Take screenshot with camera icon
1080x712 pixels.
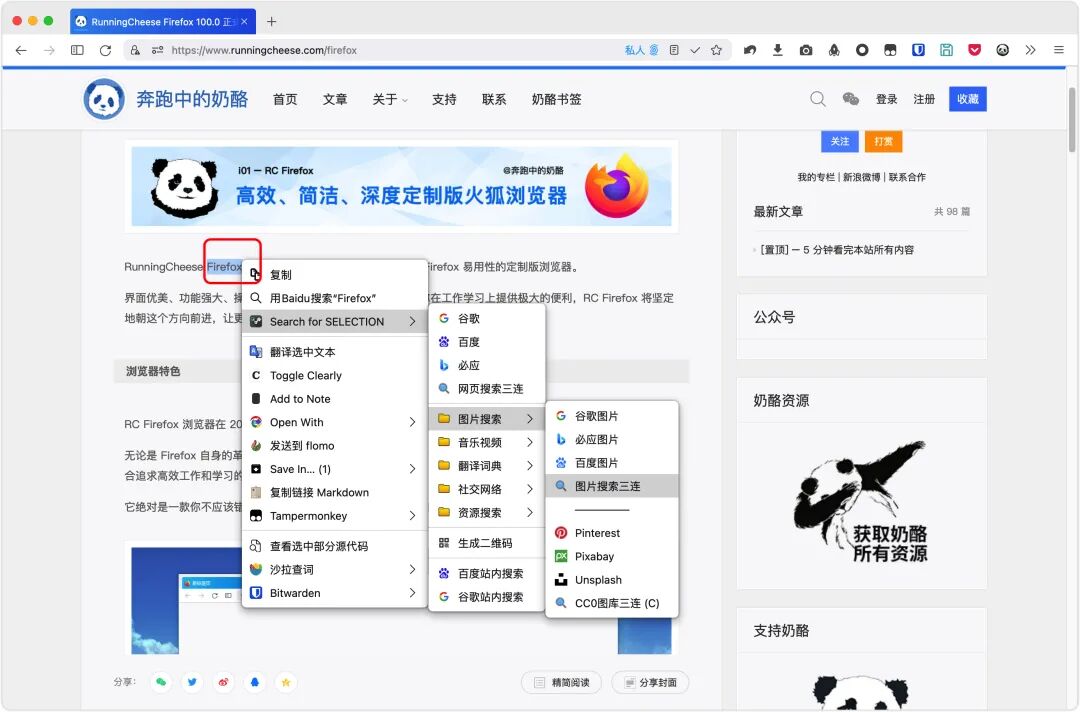pyautogui.click(x=806, y=50)
